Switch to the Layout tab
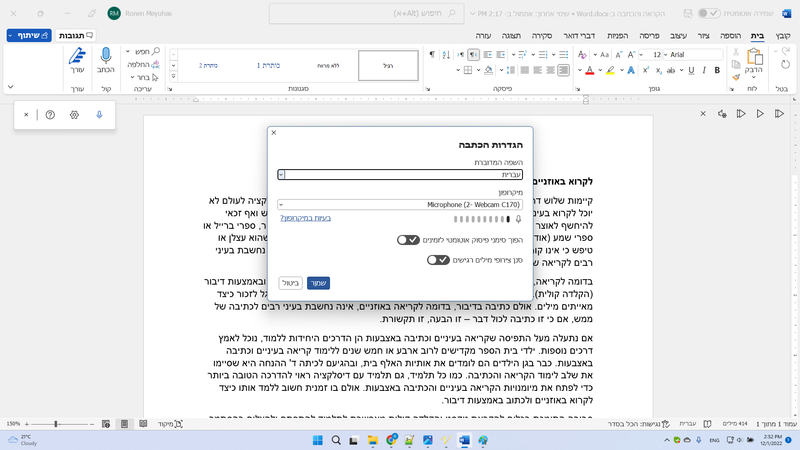 [649, 36]
